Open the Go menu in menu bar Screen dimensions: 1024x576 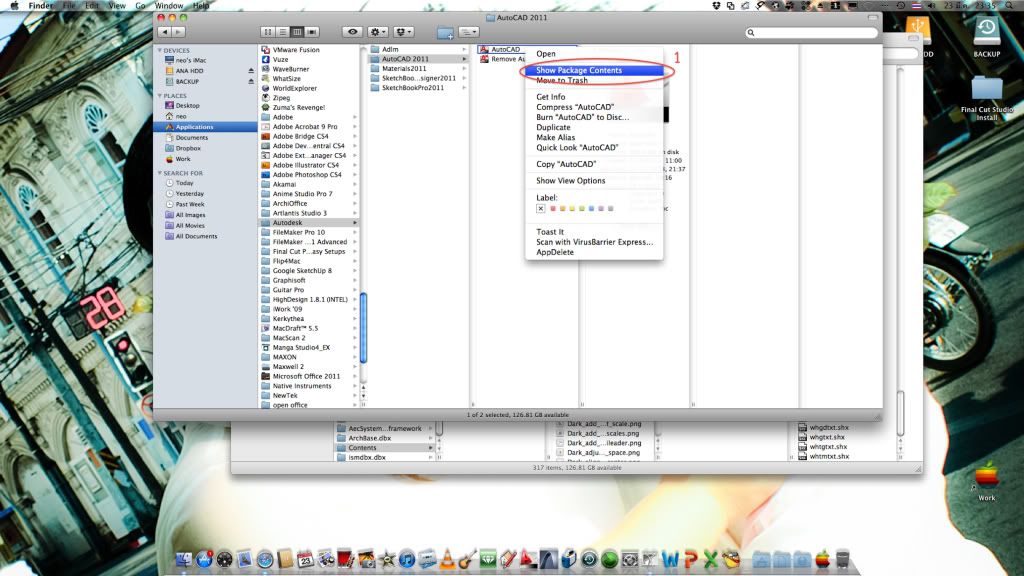coord(140,5)
